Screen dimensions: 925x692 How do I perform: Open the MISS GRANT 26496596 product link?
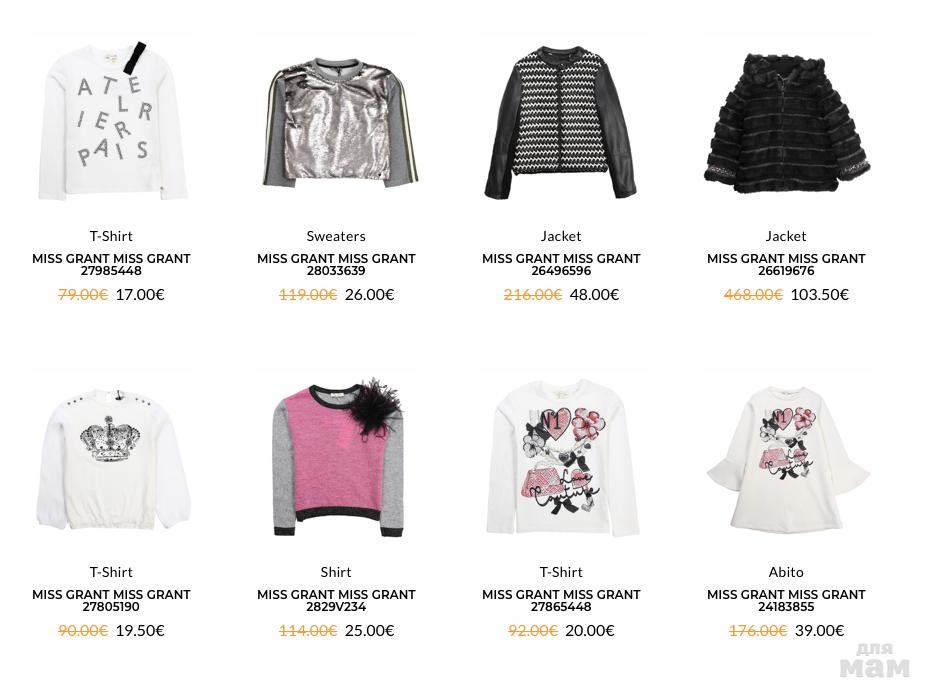561,264
